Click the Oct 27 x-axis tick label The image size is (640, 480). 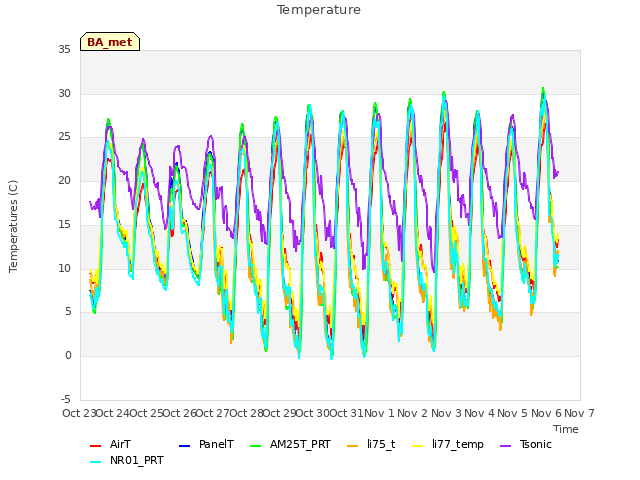213,413
